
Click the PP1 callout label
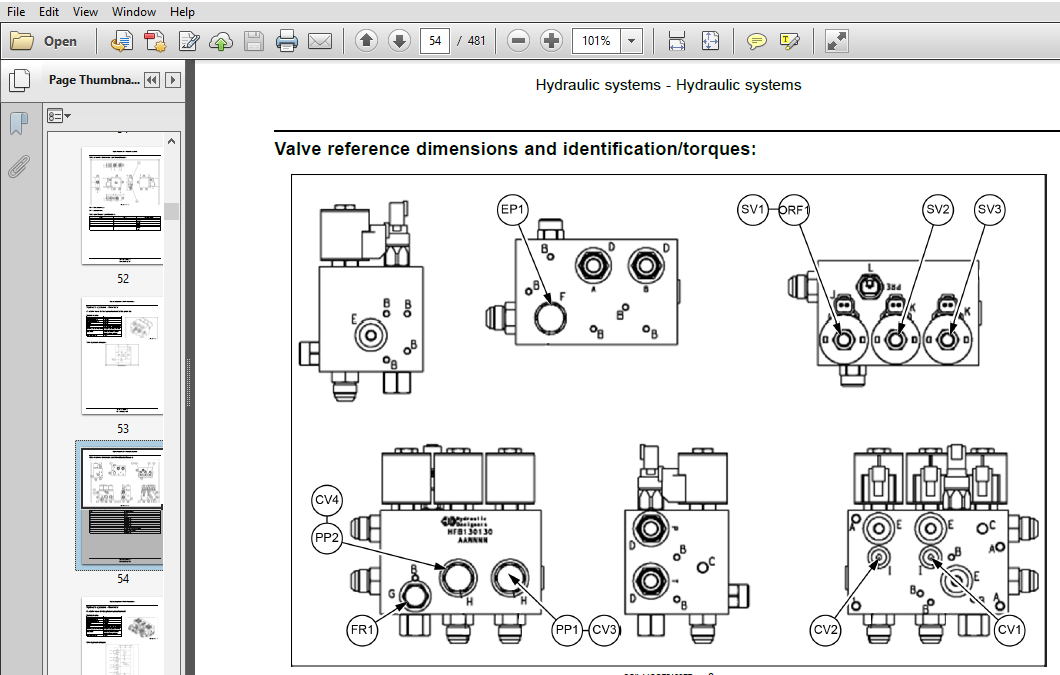pyautogui.click(x=567, y=630)
